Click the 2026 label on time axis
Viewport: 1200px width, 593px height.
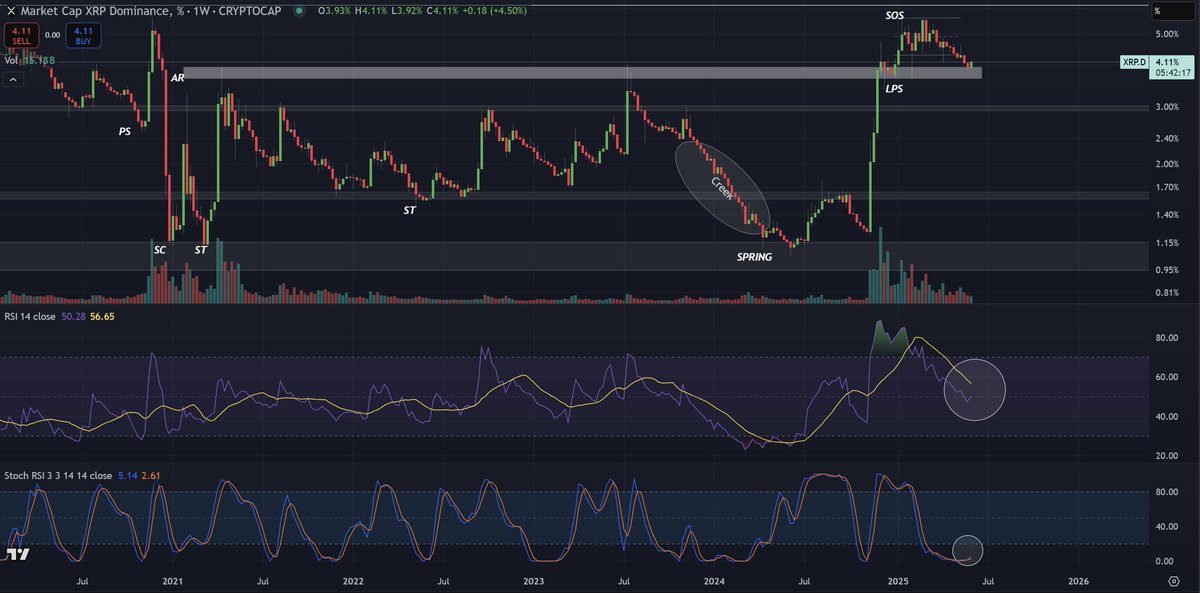pos(1078,580)
